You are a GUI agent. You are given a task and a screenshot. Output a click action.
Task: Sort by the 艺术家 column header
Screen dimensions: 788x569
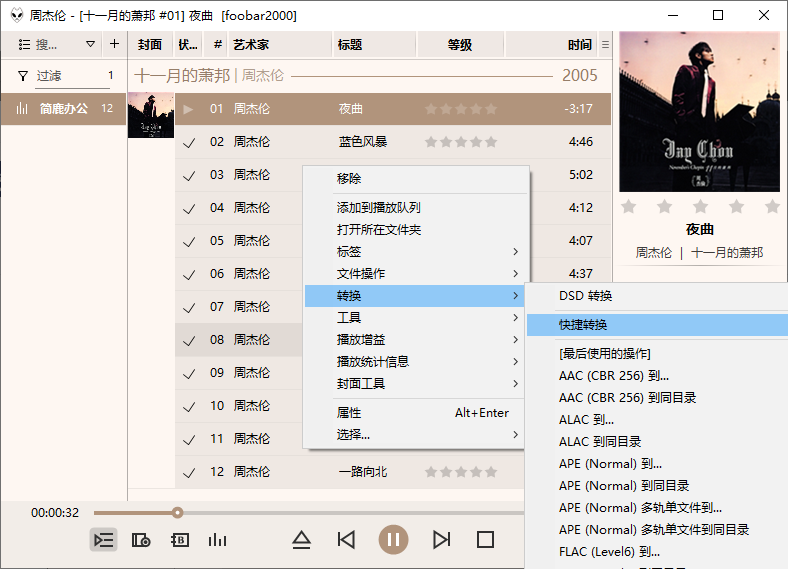click(x=280, y=44)
